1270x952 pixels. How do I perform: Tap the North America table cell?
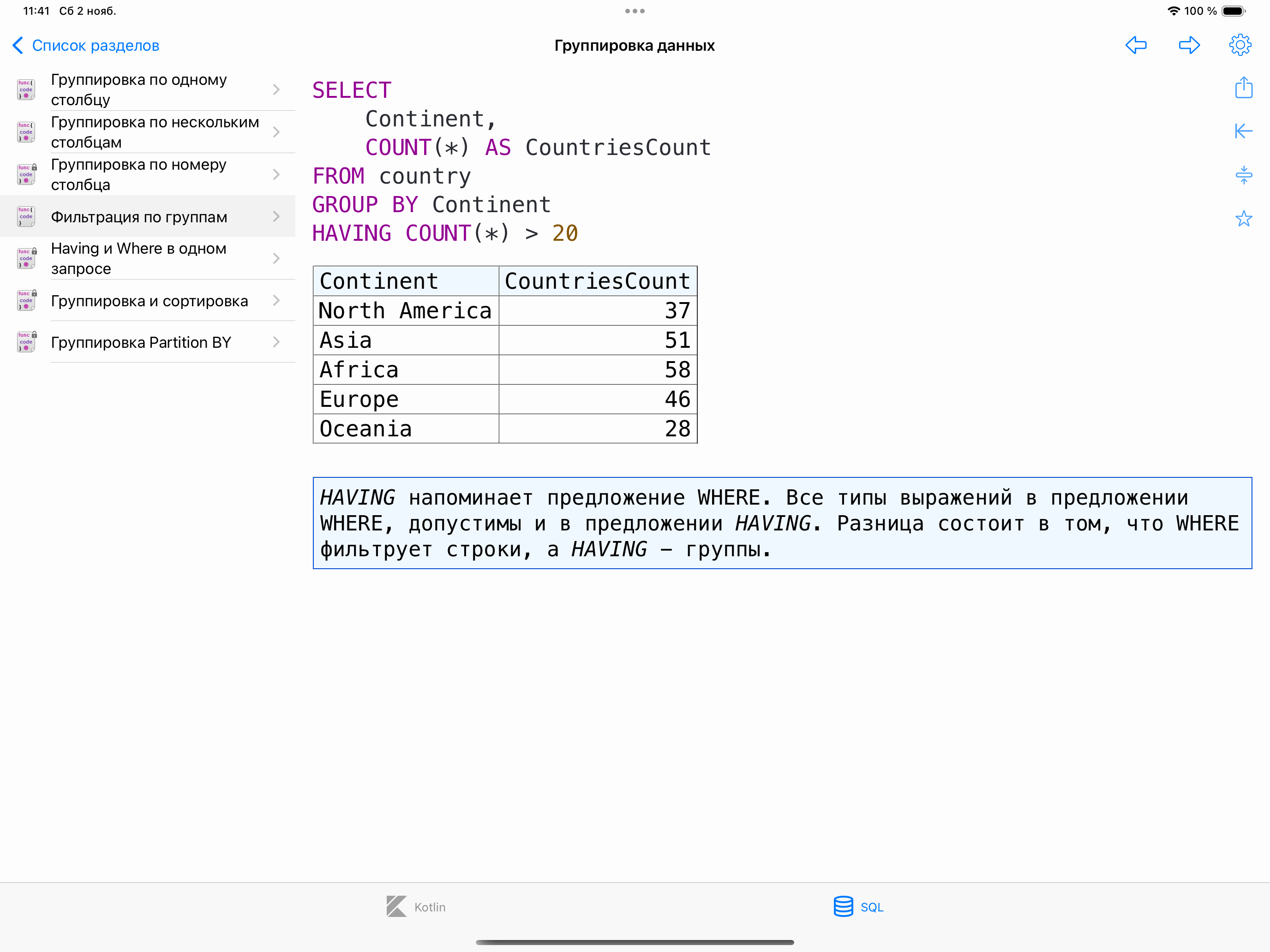406,310
